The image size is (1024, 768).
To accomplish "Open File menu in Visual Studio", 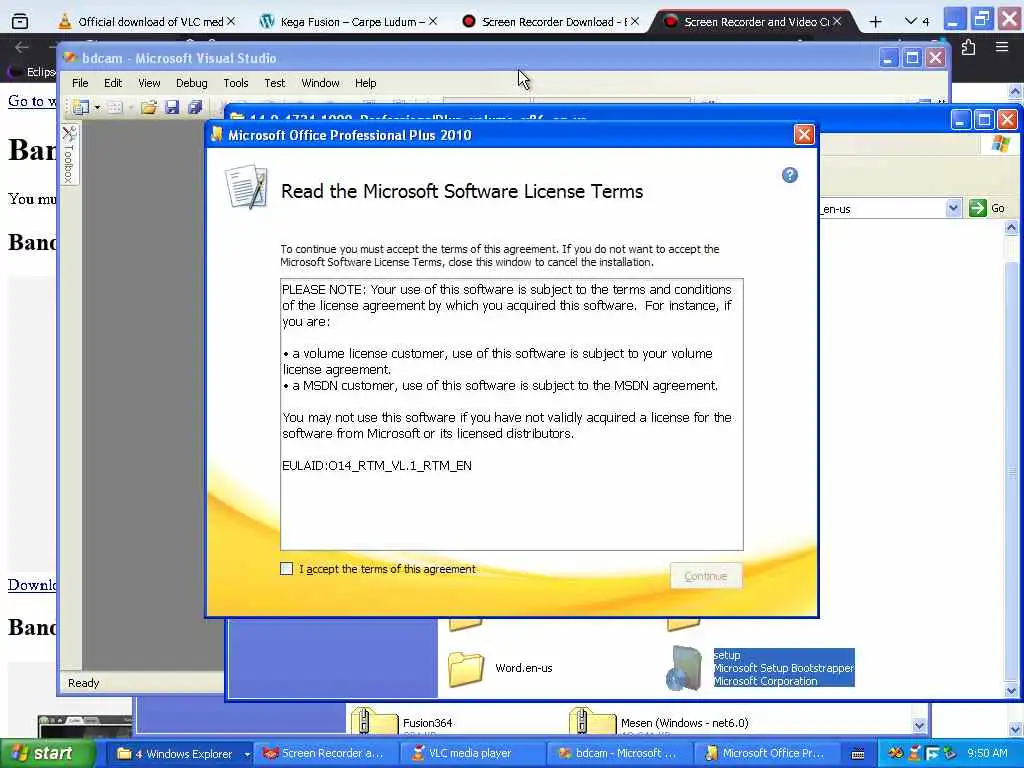I will (x=80, y=83).
